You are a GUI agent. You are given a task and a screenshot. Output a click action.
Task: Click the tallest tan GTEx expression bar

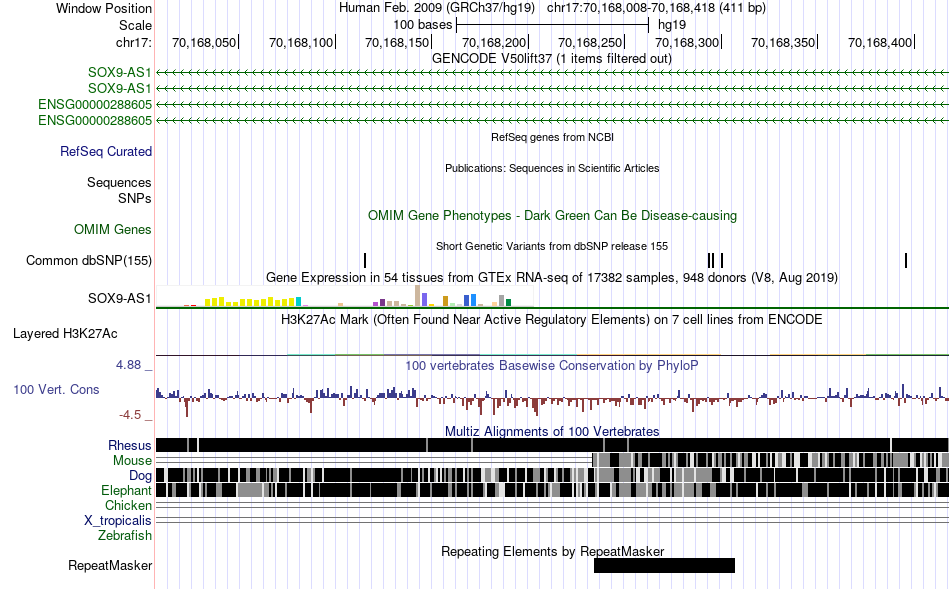pos(417,296)
